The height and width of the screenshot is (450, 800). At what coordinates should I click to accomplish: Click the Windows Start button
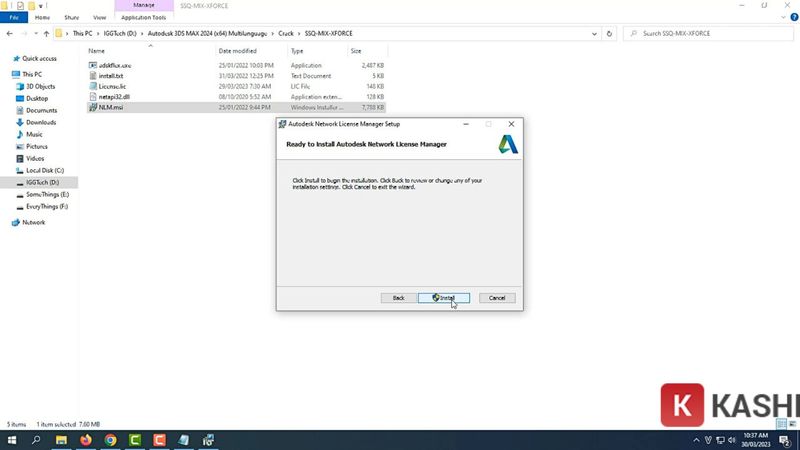coord(10,439)
